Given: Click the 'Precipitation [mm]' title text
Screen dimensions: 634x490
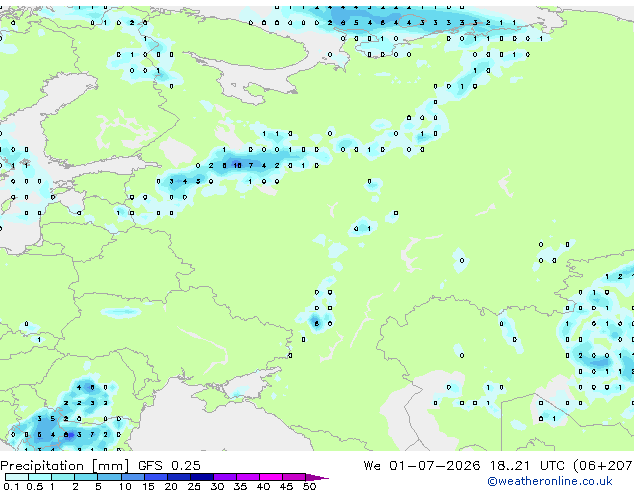Looking at the screenshot, I should click(x=64, y=466).
